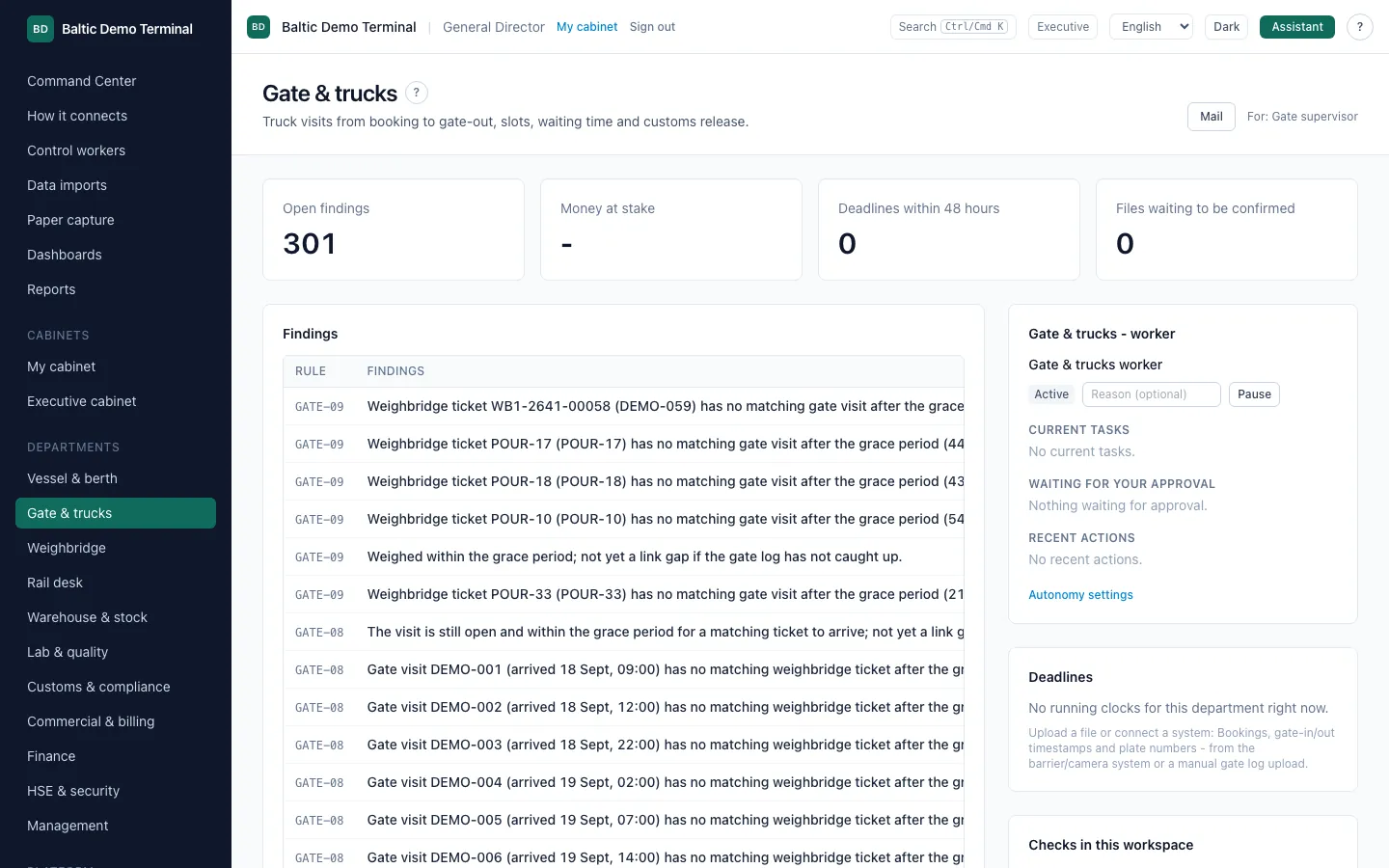Select Gate & trucks in sidebar
Image resolution: width=1389 pixels, height=868 pixels.
point(116,513)
